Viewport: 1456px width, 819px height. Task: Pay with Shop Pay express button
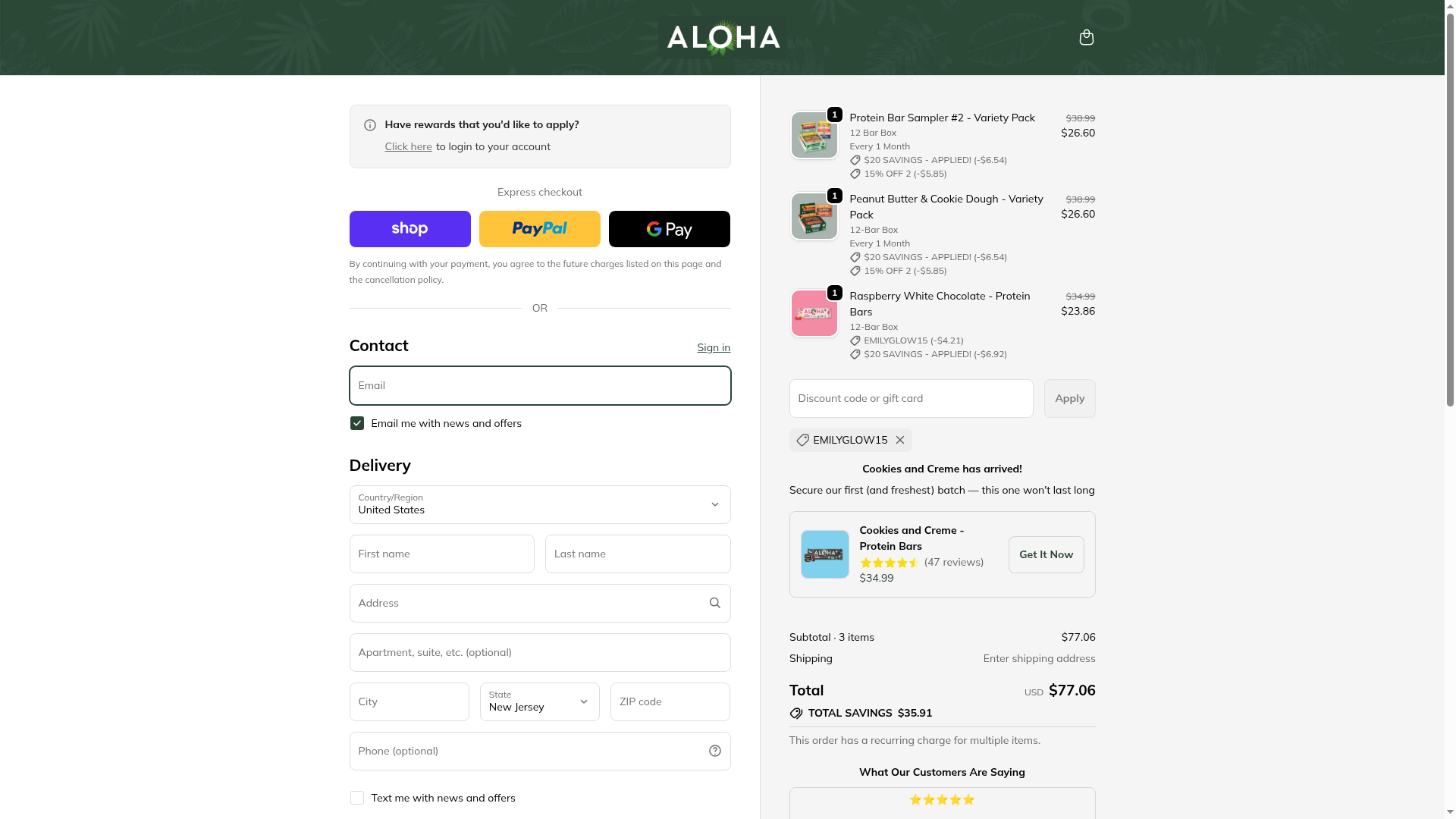410,229
